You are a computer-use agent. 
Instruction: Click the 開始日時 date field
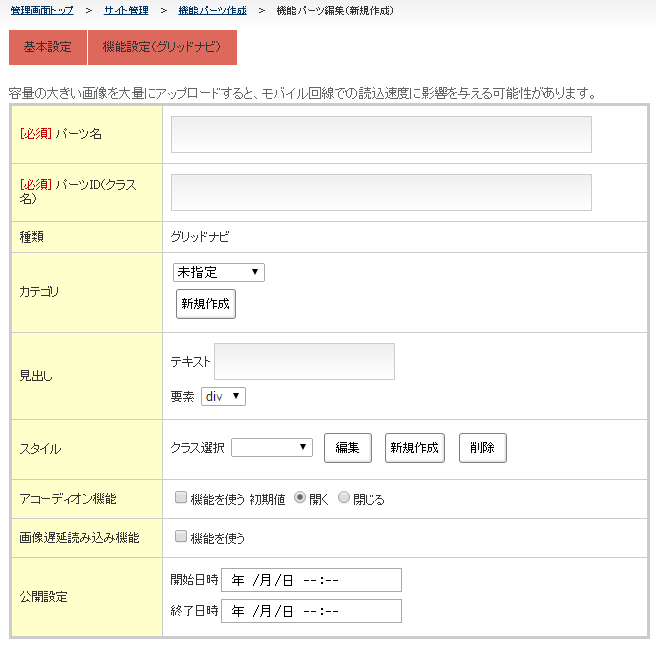point(311,580)
